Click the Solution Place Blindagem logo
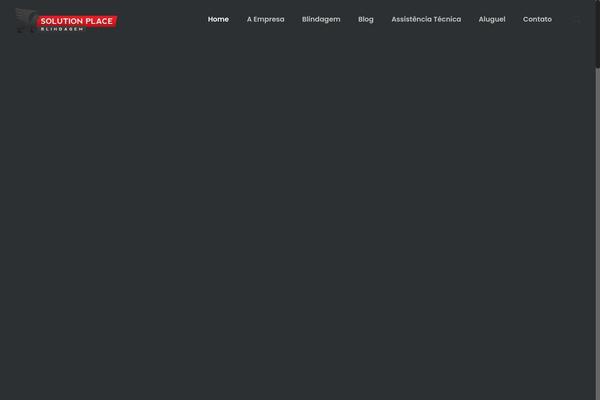This screenshot has height=400, width=600. click(x=66, y=22)
